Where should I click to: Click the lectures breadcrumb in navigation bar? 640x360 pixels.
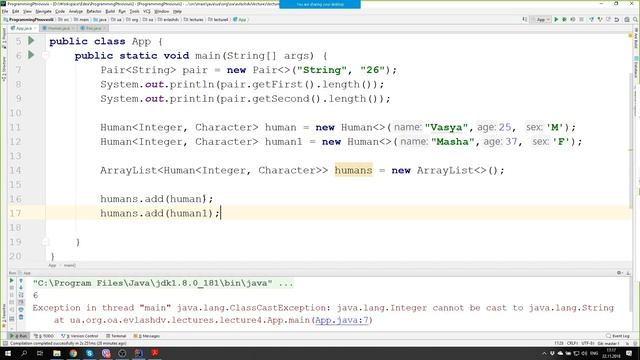coord(194,20)
